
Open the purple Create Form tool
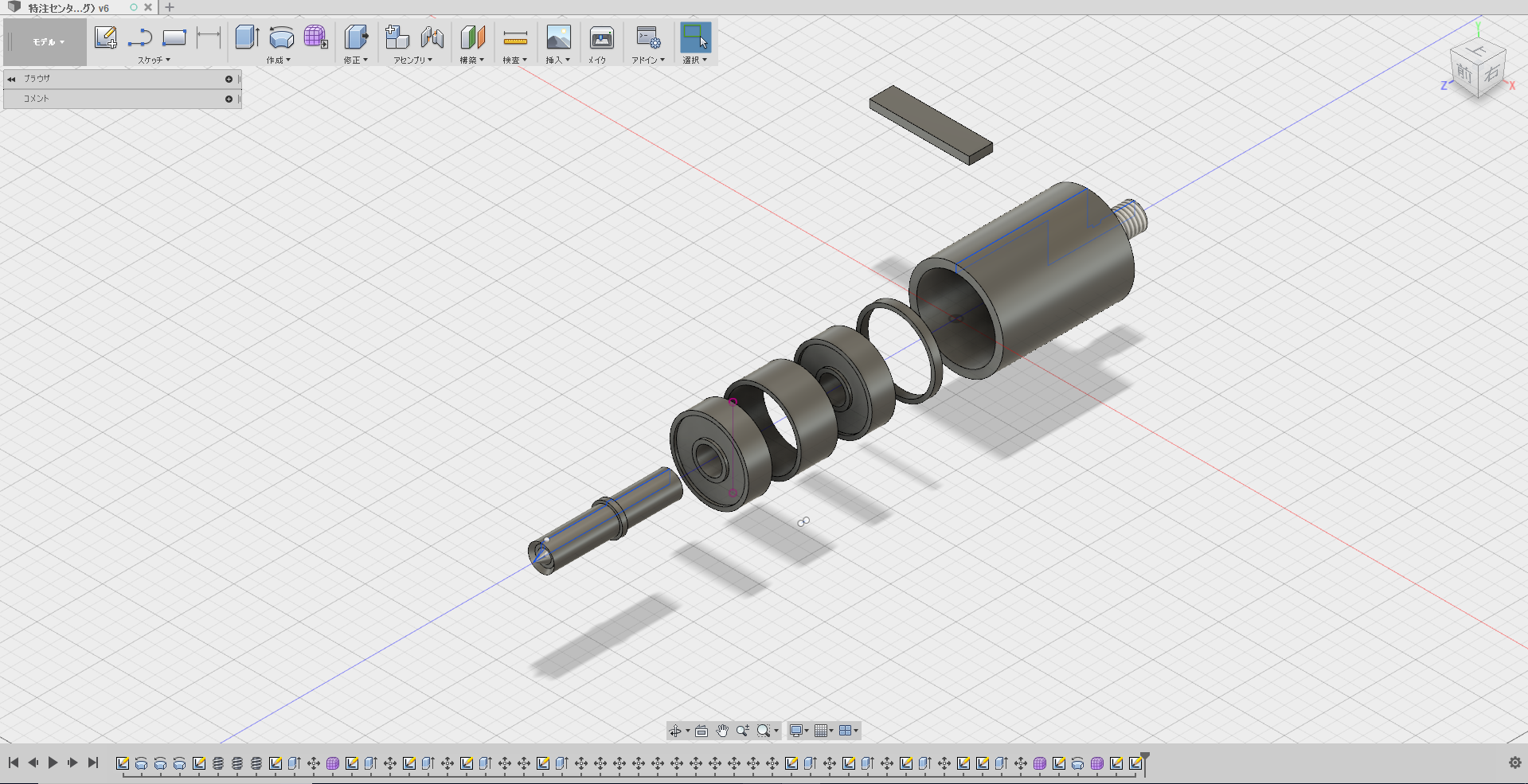(316, 37)
